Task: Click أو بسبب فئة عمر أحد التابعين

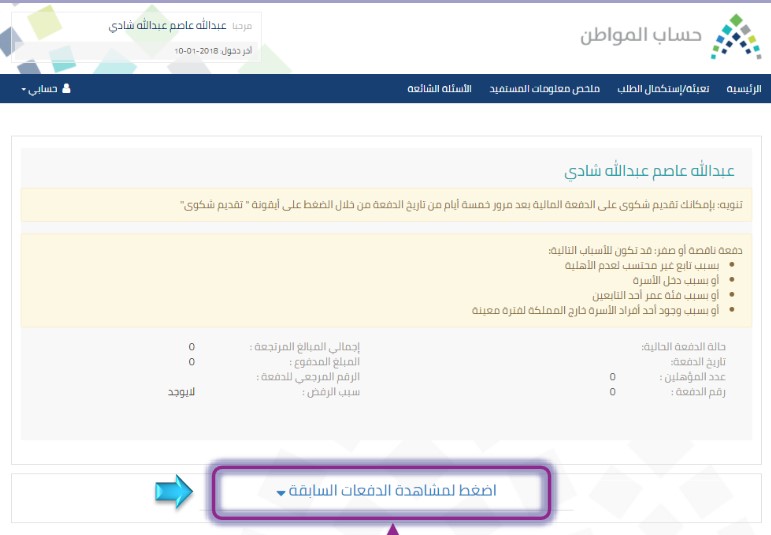Action: (x=655, y=295)
